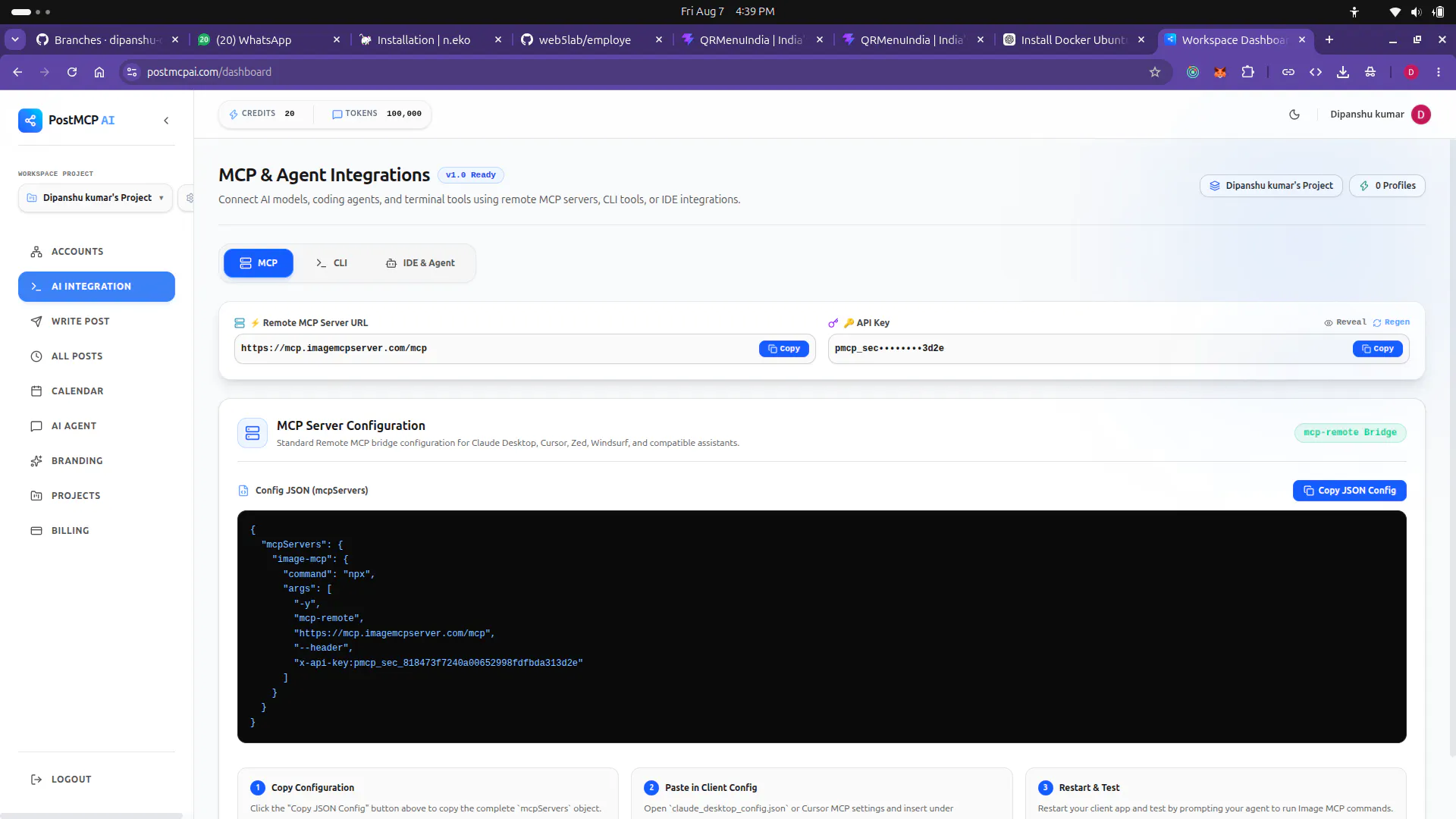Switch to the web5lab/employe tab
The height and width of the screenshot is (819, 1456).
(x=591, y=40)
